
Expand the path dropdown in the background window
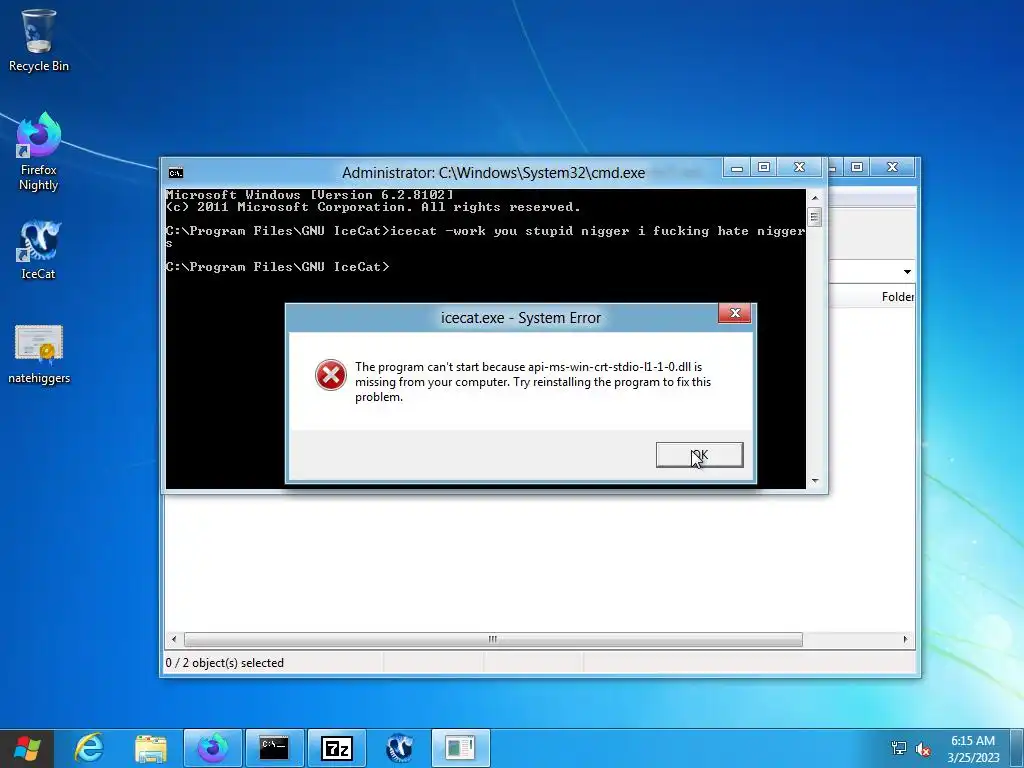(907, 272)
